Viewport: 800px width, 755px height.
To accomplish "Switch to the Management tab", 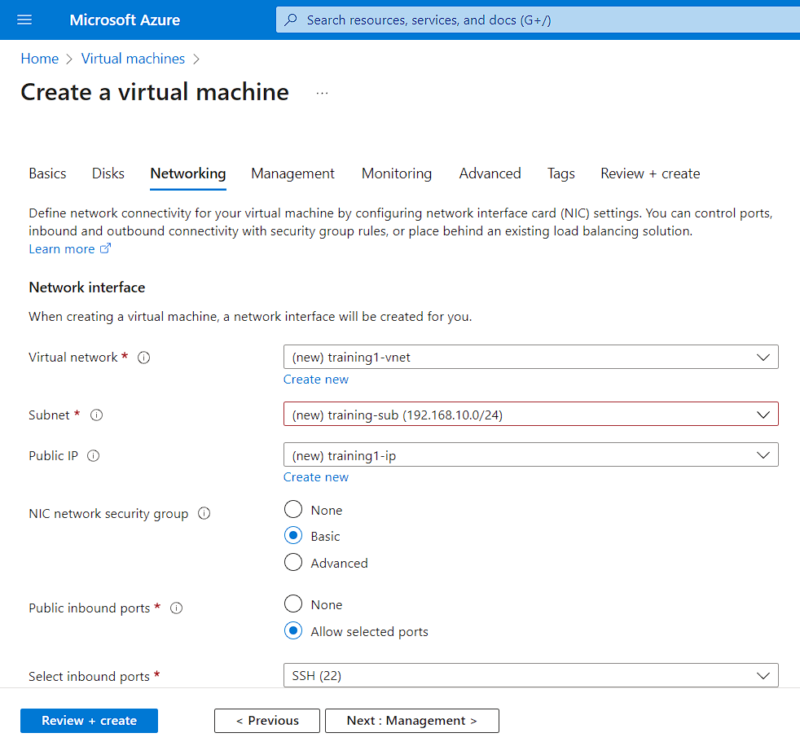I will (x=292, y=173).
